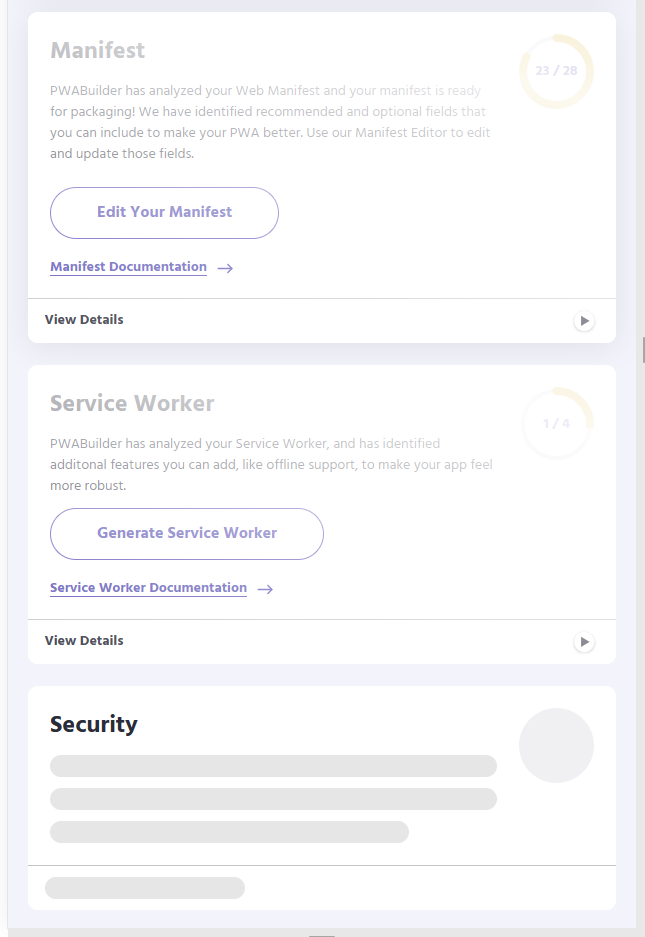Click the play-style expand icon on Service Worker card
Viewport: 645px width, 937px height.
click(x=584, y=642)
